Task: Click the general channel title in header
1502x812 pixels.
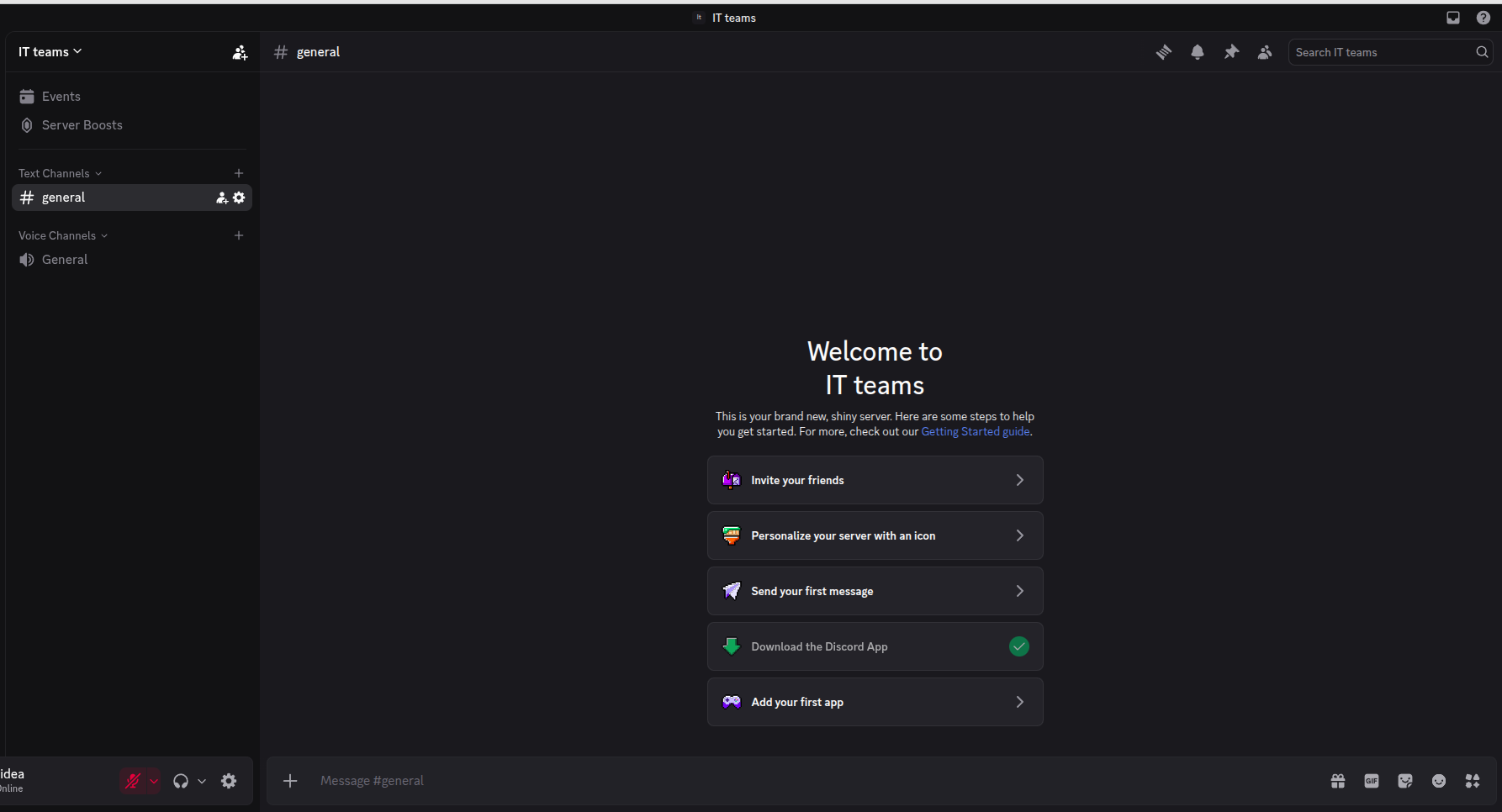Action: tap(319, 52)
